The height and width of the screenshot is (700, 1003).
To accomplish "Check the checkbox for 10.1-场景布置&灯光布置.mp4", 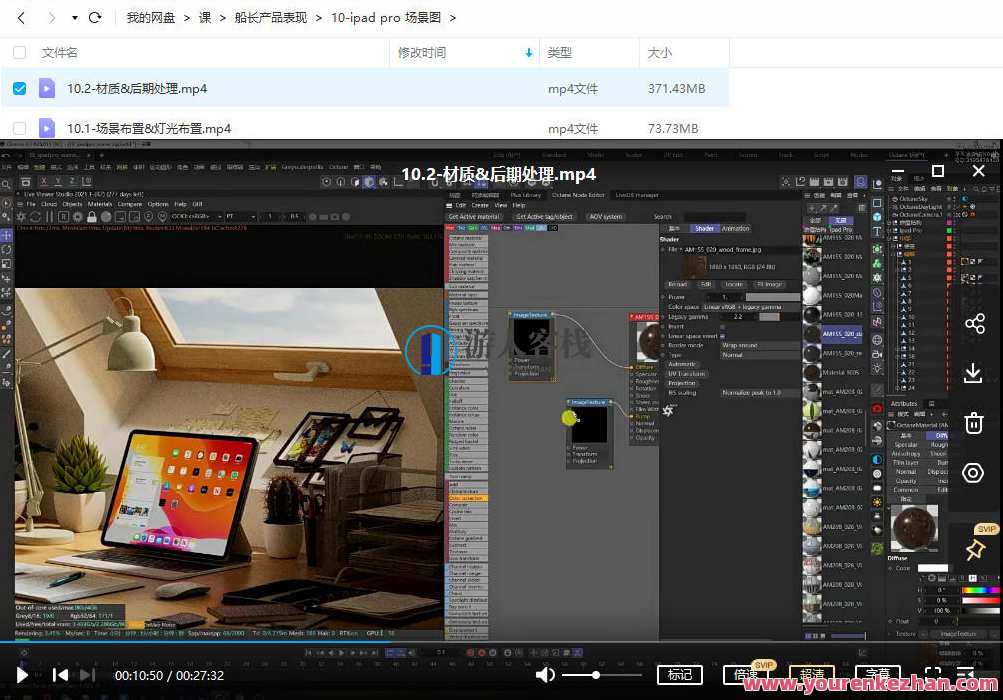I will [x=19, y=128].
